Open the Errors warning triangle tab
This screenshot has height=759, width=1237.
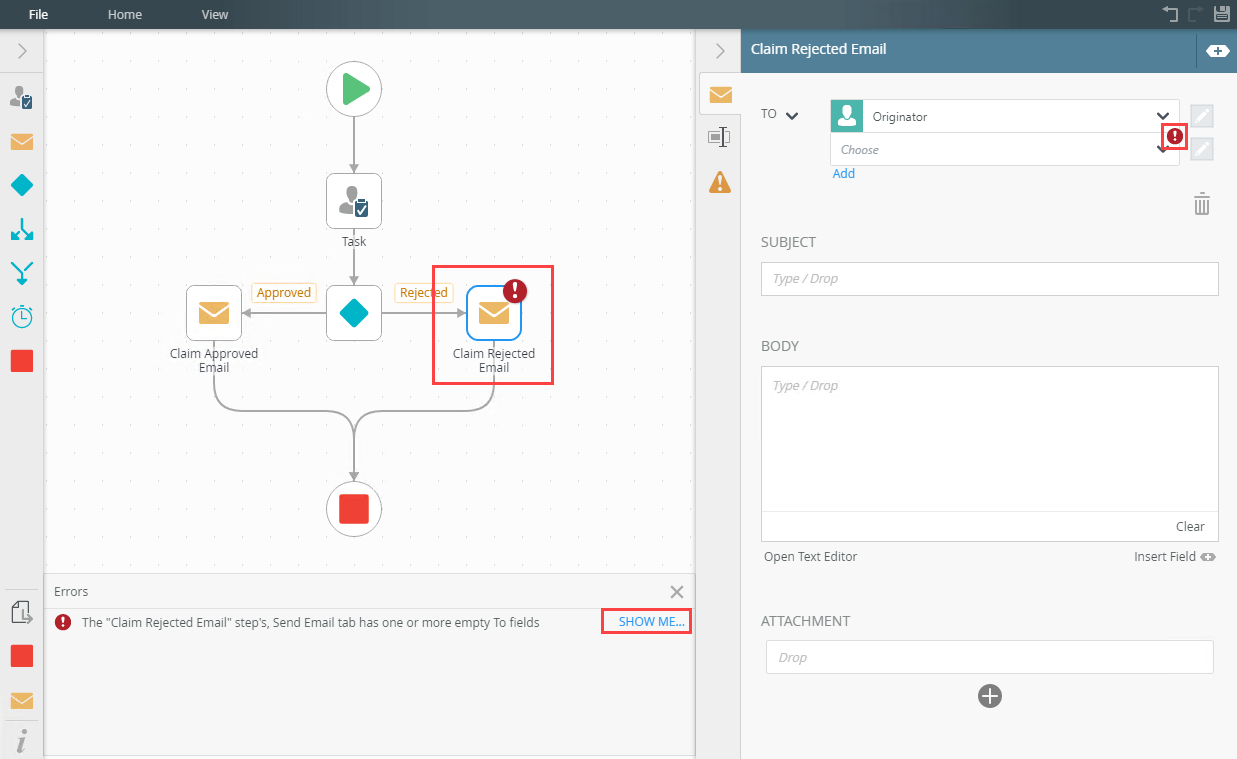(719, 182)
